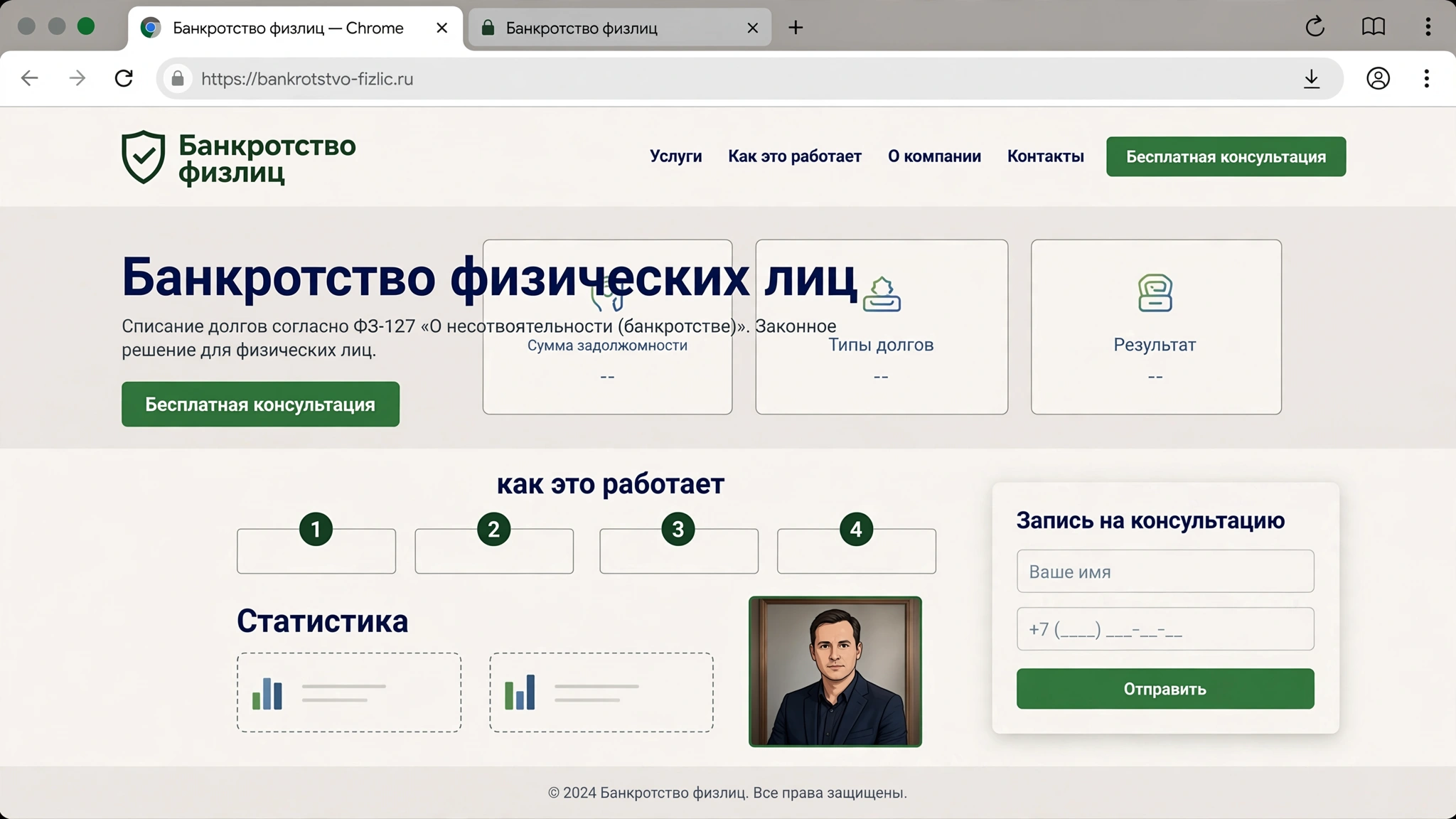Select the 'Сумма задолжности' card label
Viewport: 1456px width, 819px height.
(x=607, y=346)
